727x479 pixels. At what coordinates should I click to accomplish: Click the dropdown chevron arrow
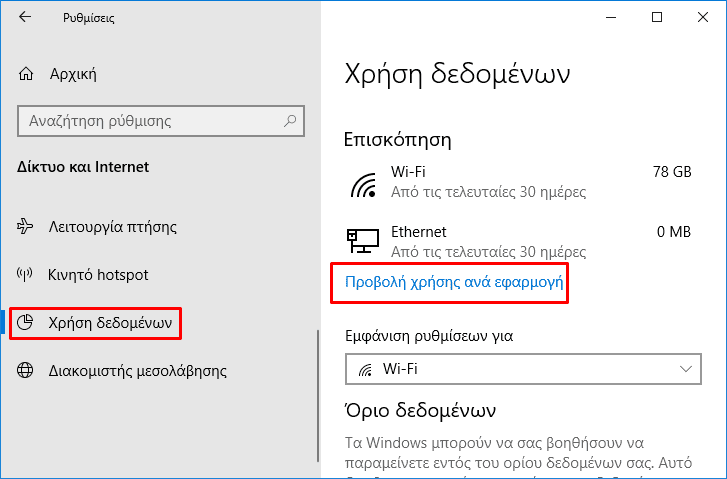pos(686,369)
